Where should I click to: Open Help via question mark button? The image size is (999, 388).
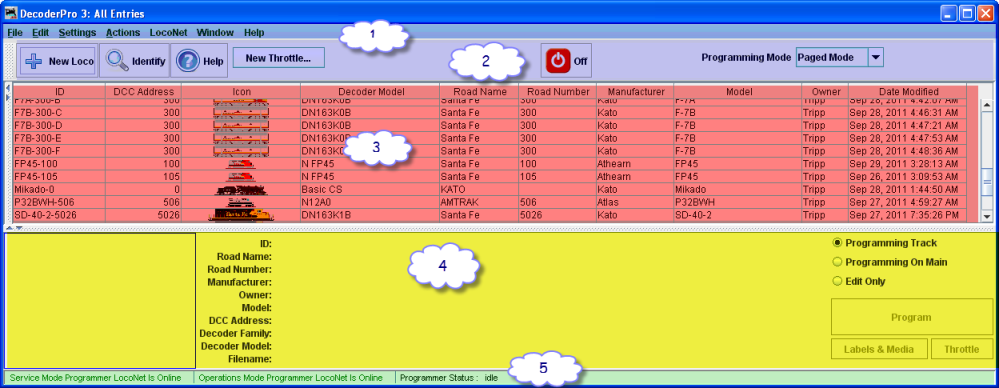coord(199,61)
